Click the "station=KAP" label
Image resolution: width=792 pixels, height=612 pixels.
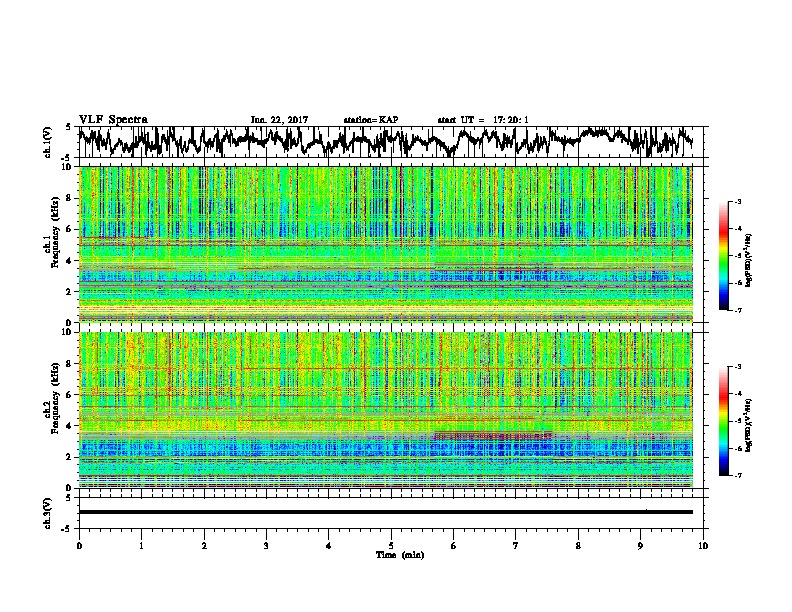pyautogui.click(x=371, y=120)
